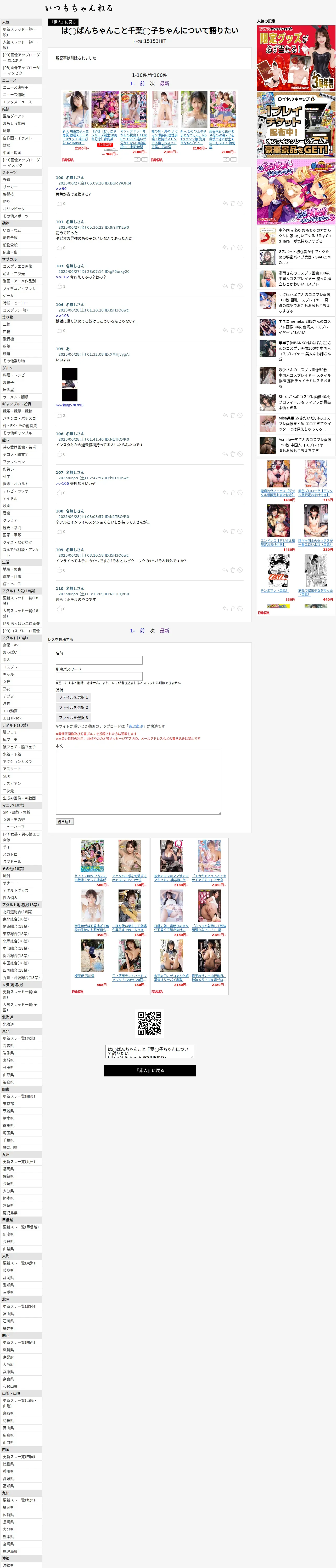Like post 105 with thumbs-up icon
The width and height of the screenshot is (336, 1568).
tap(59, 415)
